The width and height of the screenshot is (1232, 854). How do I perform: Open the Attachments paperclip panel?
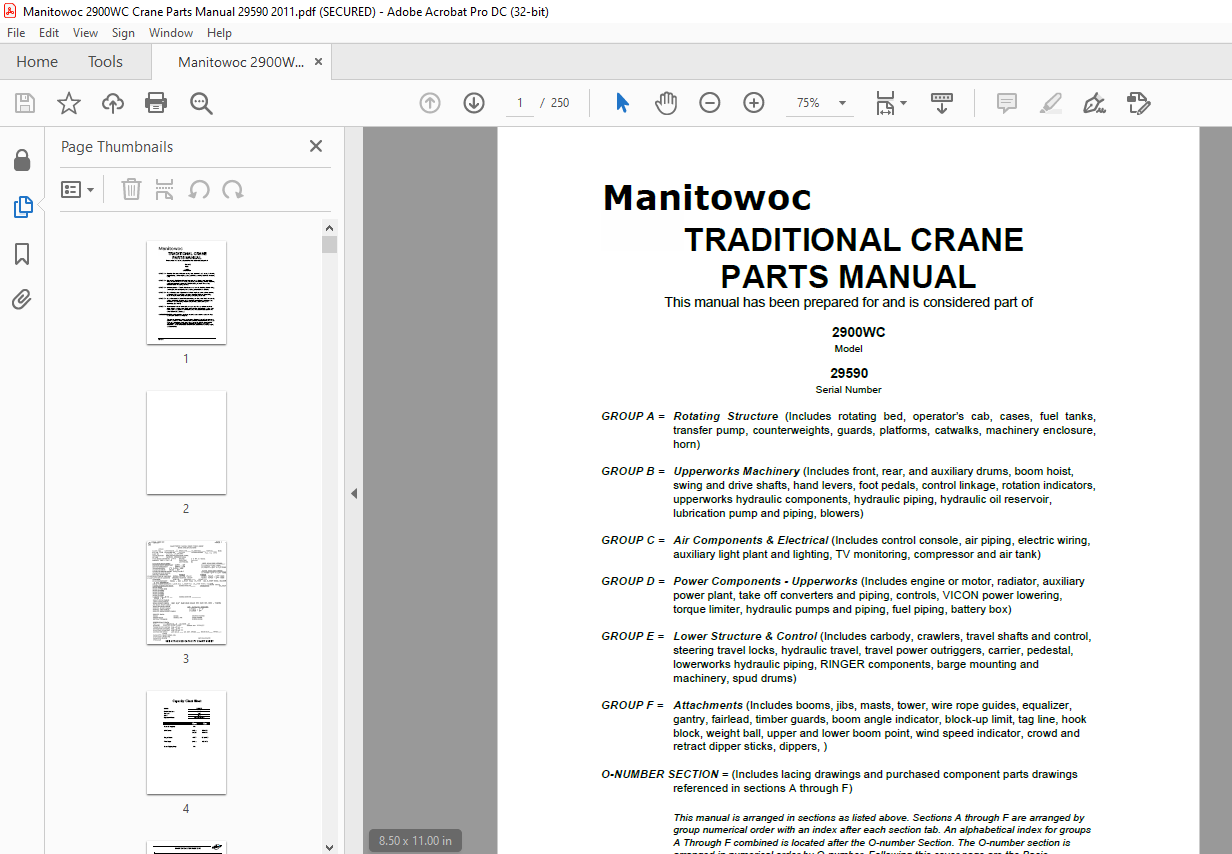click(22, 300)
